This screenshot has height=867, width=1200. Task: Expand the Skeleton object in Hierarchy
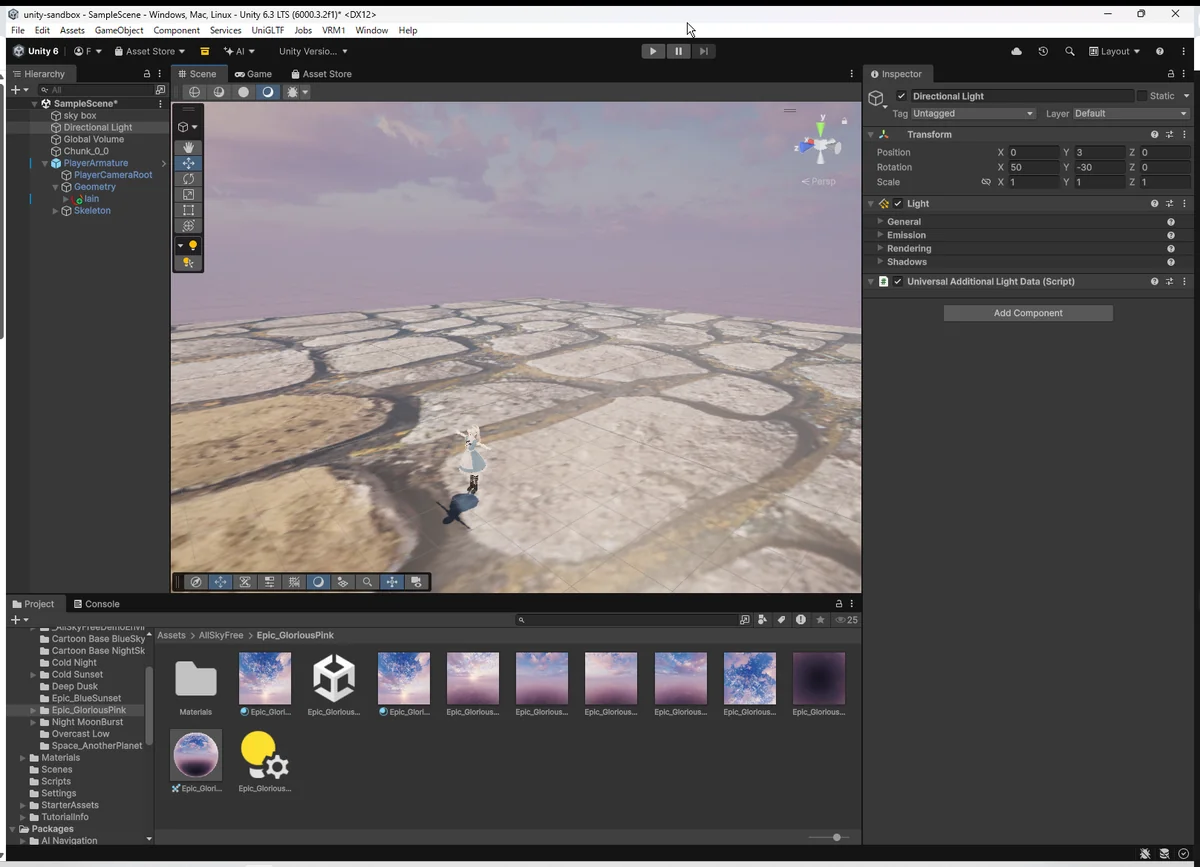click(x=55, y=211)
